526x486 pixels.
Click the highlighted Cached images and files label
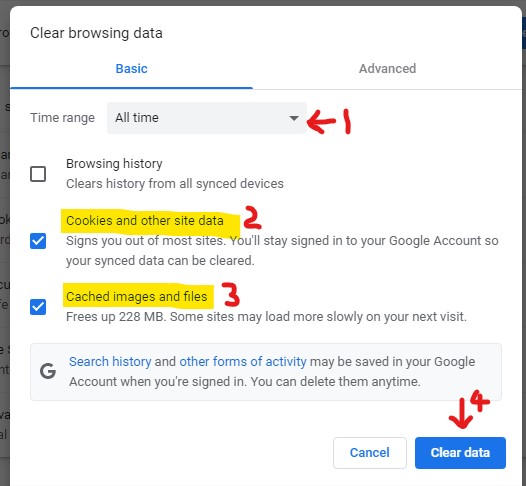[137, 296]
